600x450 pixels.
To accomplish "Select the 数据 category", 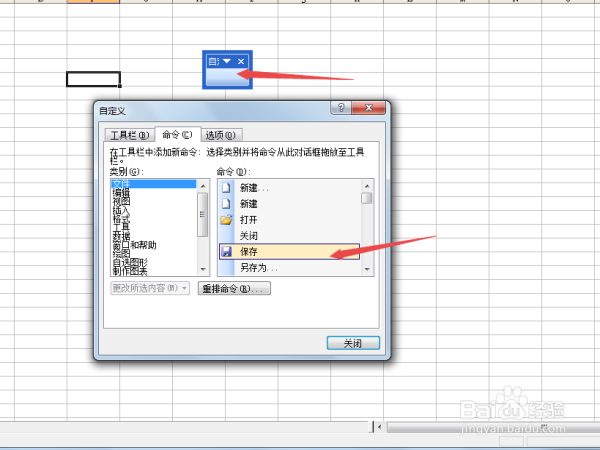I will click(x=153, y=236).
